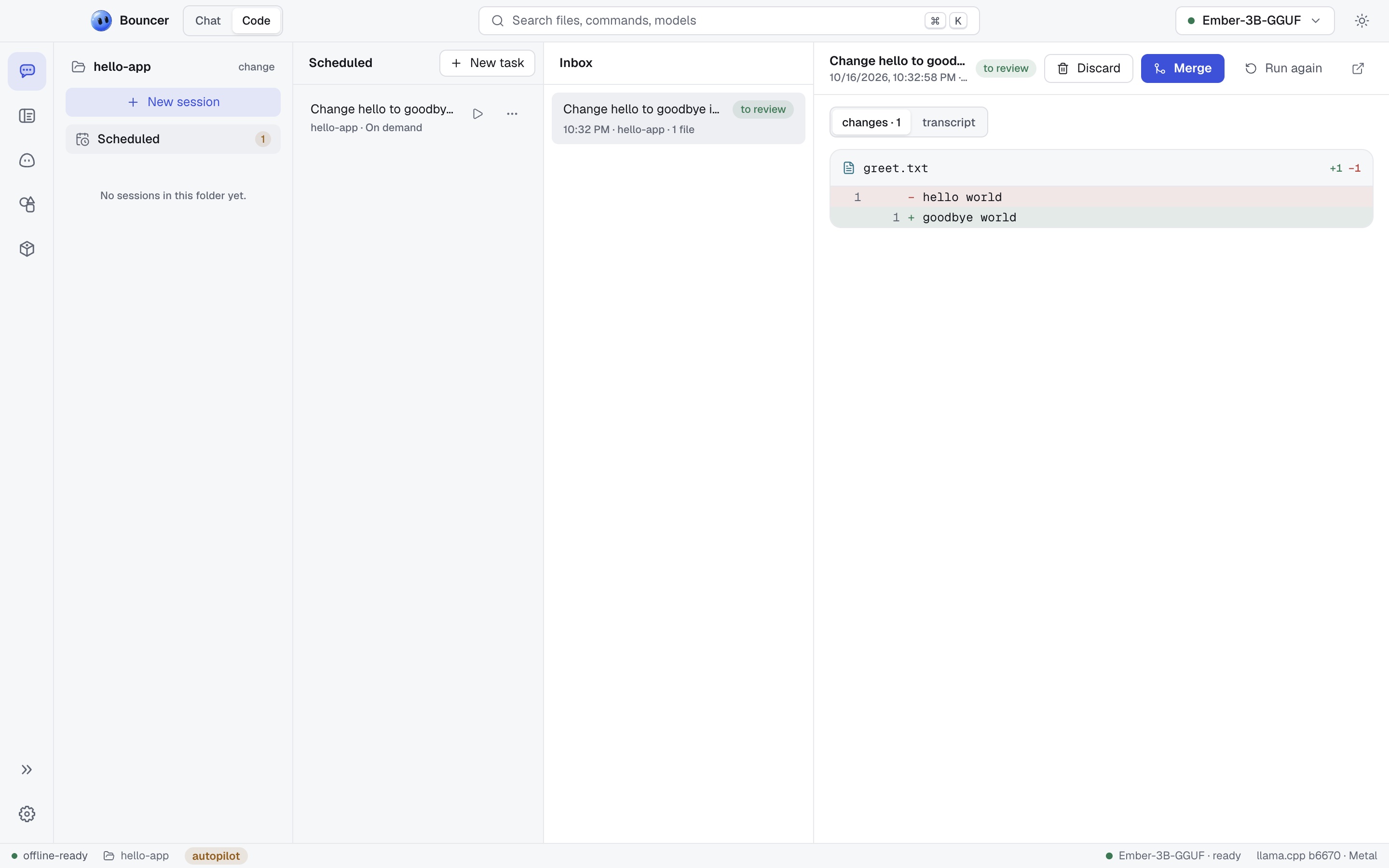This screenshot has height=868, width=1389.
Task: Click the removed line hello world
Action: click(x=1101, y=197)
